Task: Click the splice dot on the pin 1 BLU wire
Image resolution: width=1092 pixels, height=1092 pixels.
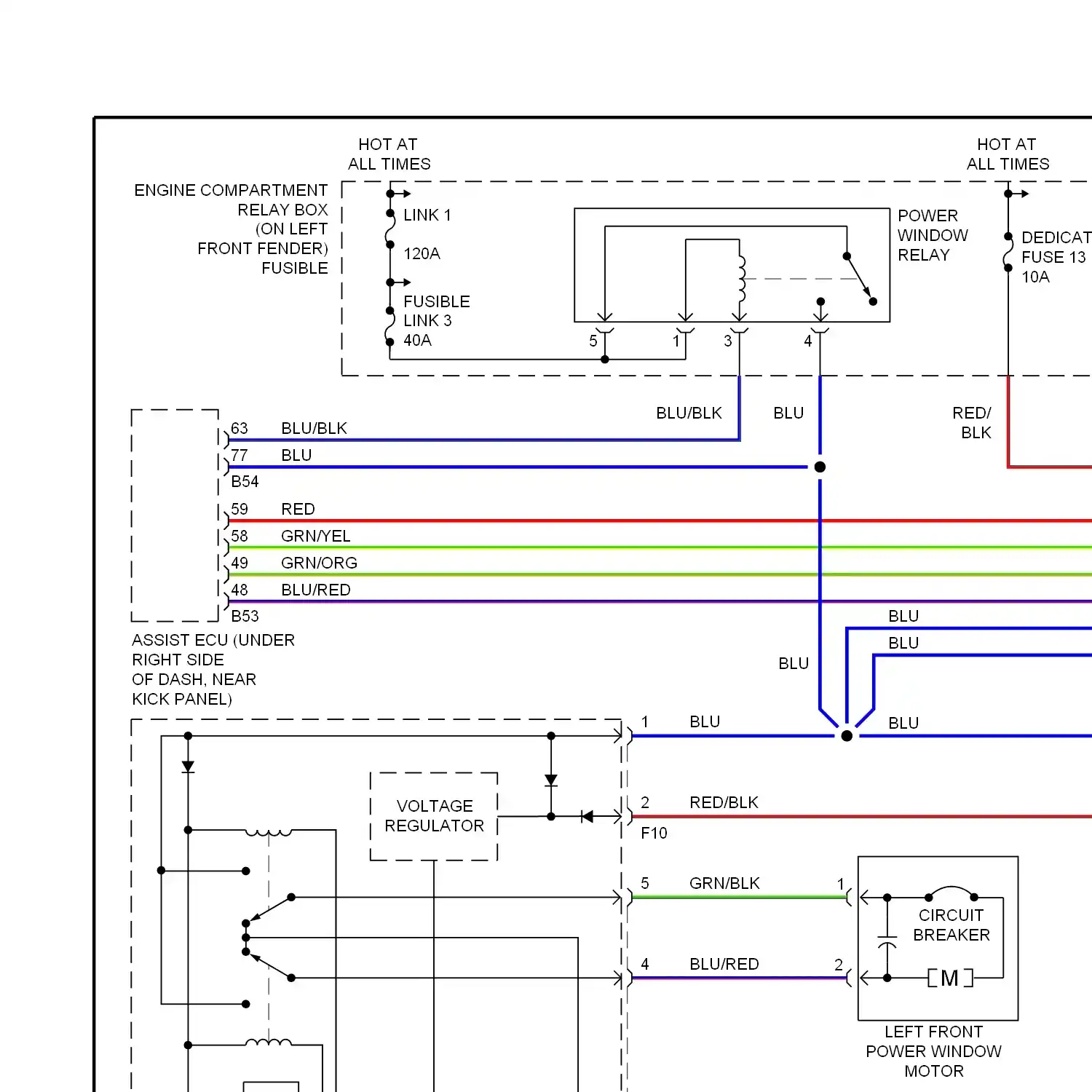Action: click(x=847, y=736)
